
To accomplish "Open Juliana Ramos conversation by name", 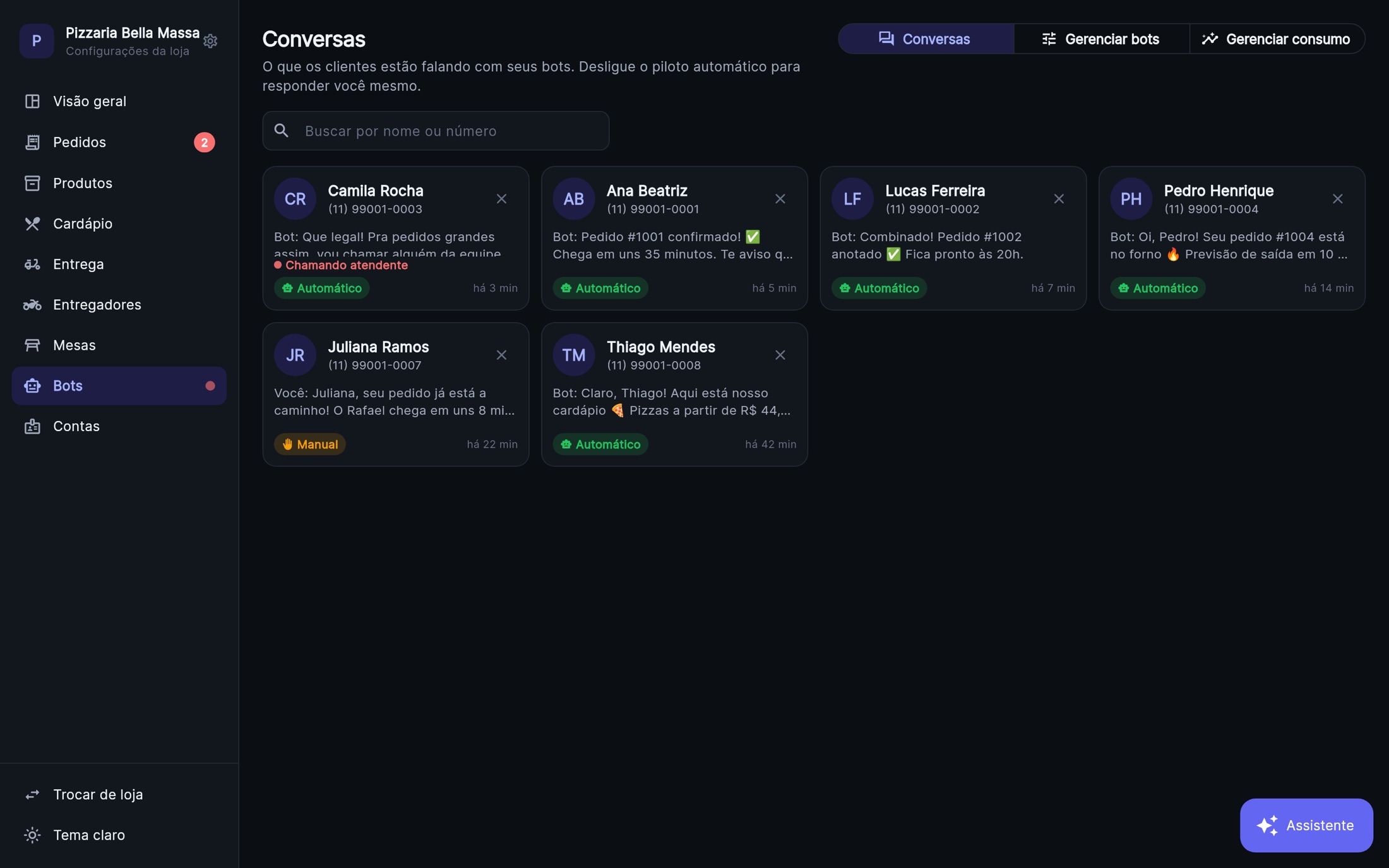I will pyautogui.click(x=378, y=347).
